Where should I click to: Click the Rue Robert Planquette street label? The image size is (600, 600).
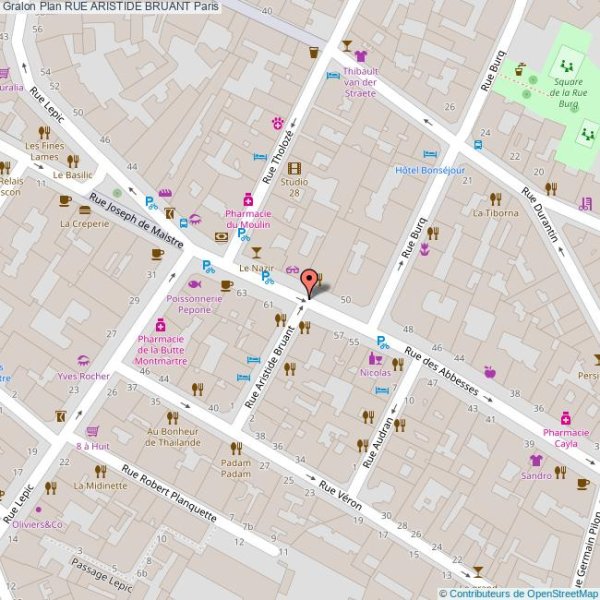tap(170, 493)
